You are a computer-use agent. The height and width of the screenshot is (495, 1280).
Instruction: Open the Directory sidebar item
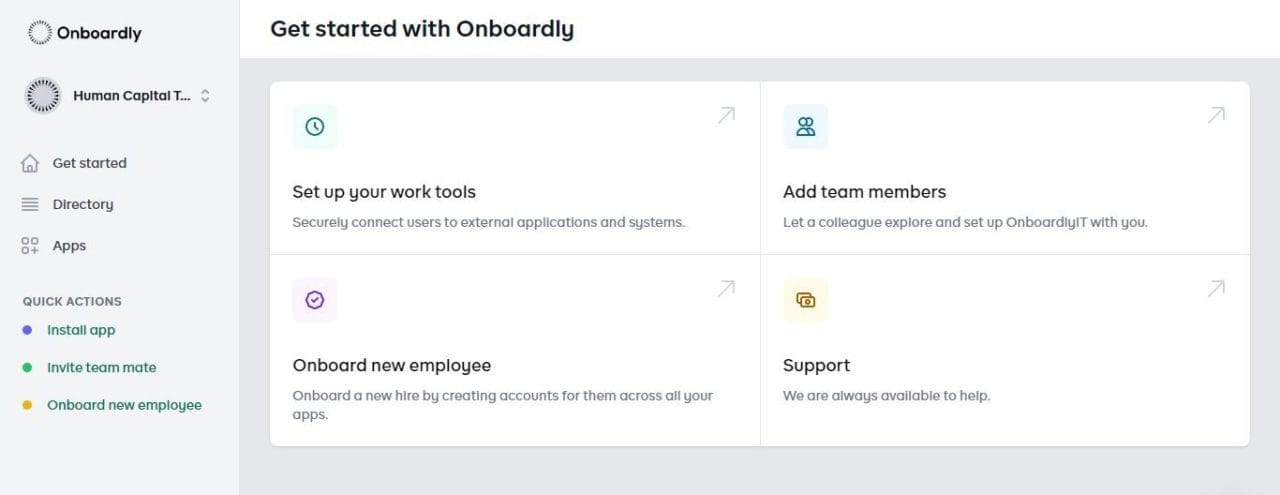82,204
